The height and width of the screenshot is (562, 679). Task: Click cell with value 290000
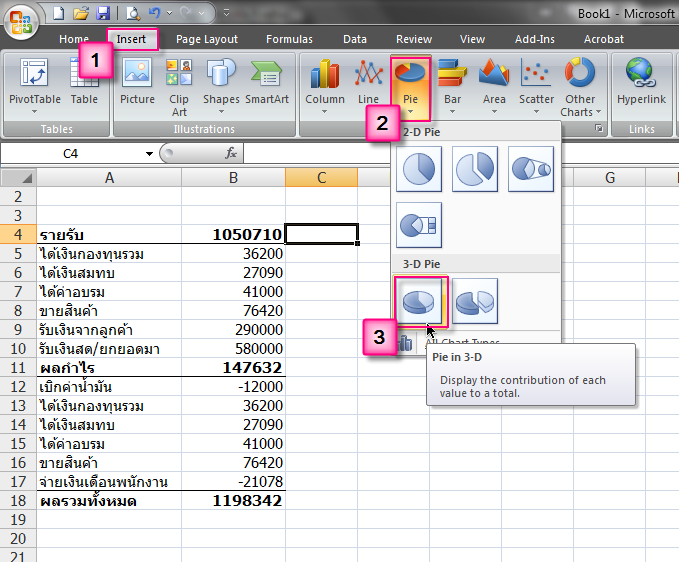tap(233, 329)
